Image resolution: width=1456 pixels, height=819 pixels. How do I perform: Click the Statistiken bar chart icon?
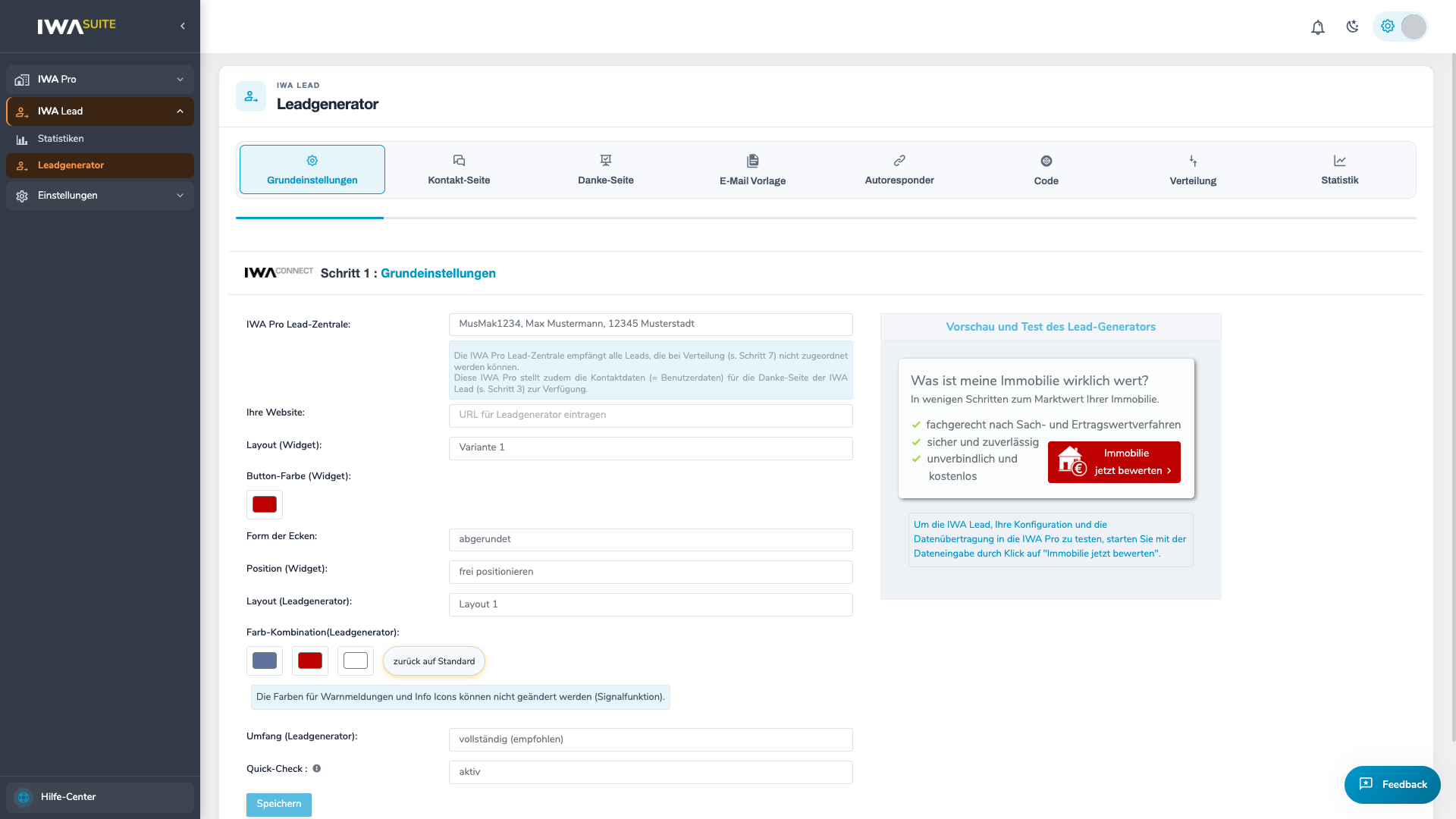[22, 140]
